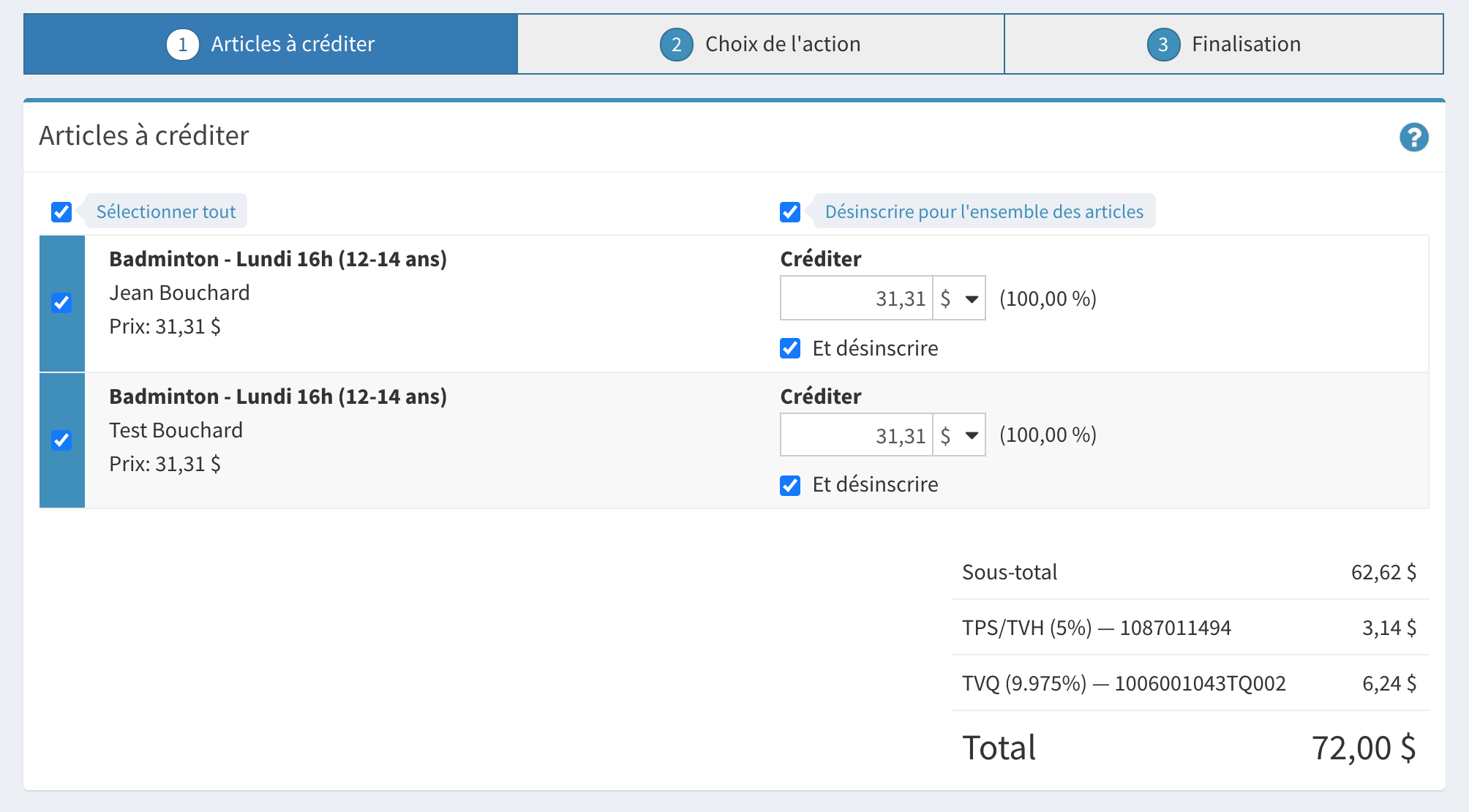Go to Finalisation step tab
The height and width of the screenshot is (812, 1469).
pyautogui.click(x=1224, y=44)
